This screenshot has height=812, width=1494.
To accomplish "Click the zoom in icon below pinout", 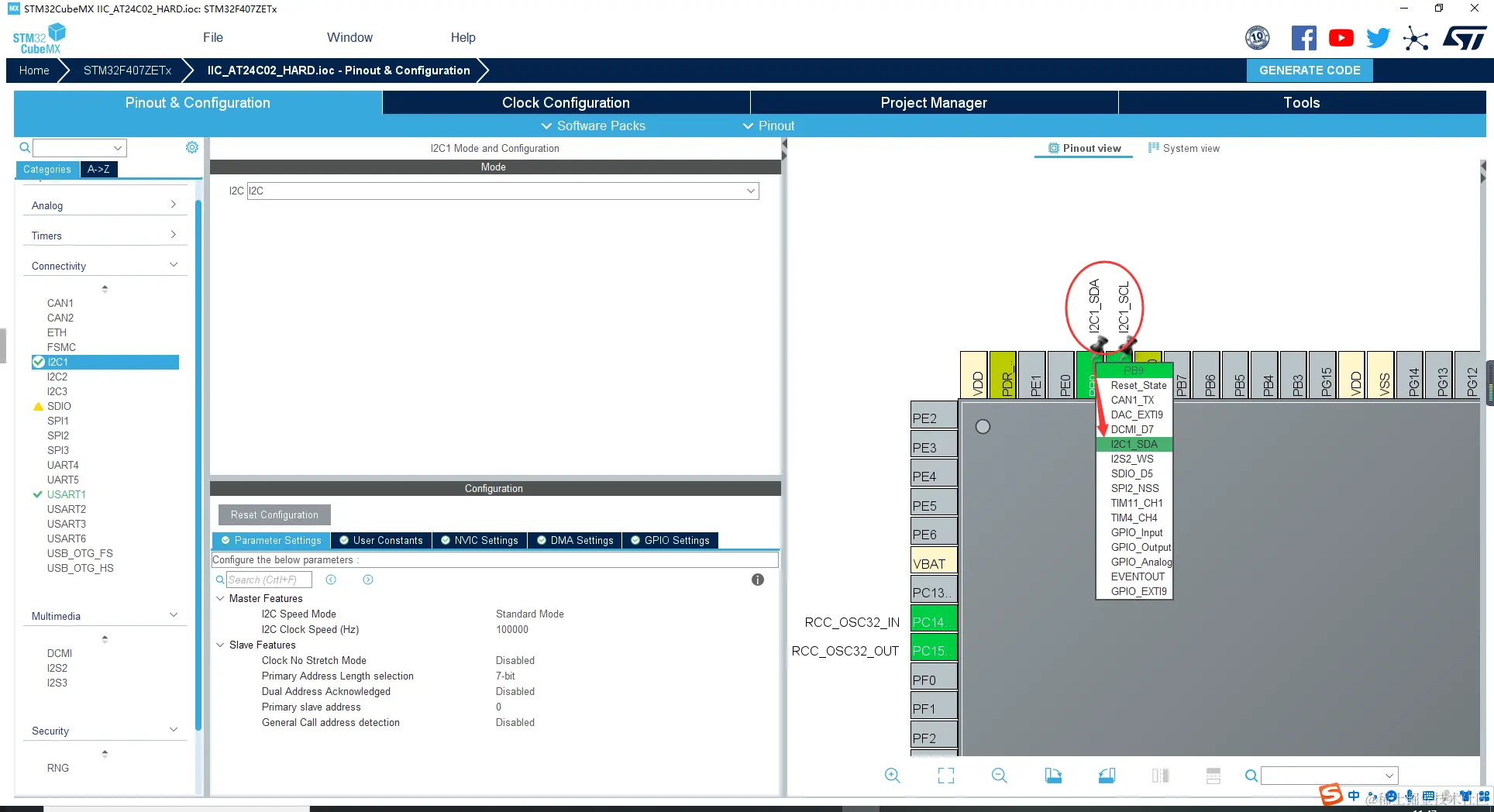I will point(893,776).
